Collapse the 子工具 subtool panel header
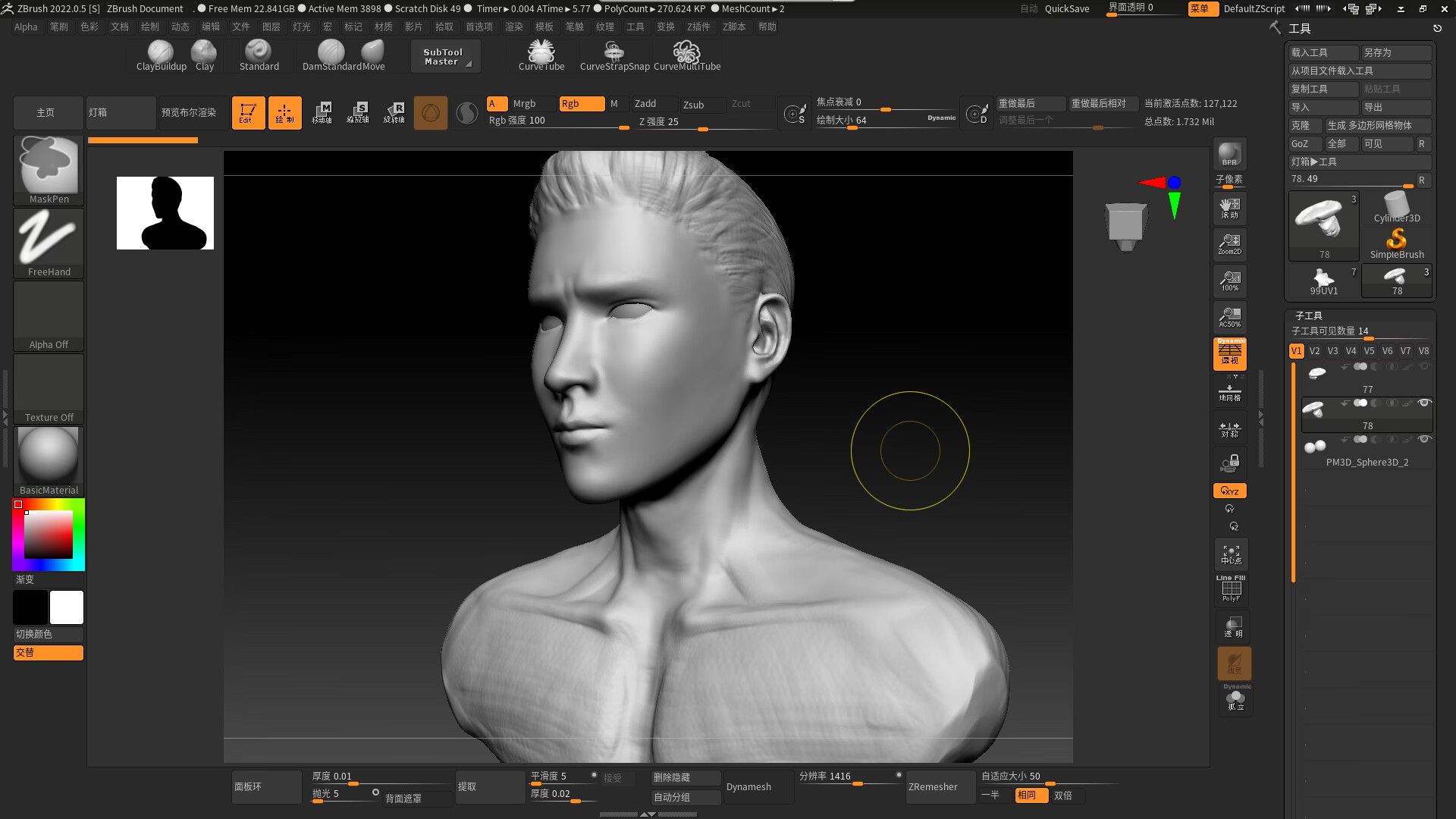Screen dimensions: 1456x819 pyautogui.click(x=1308, y=315)
